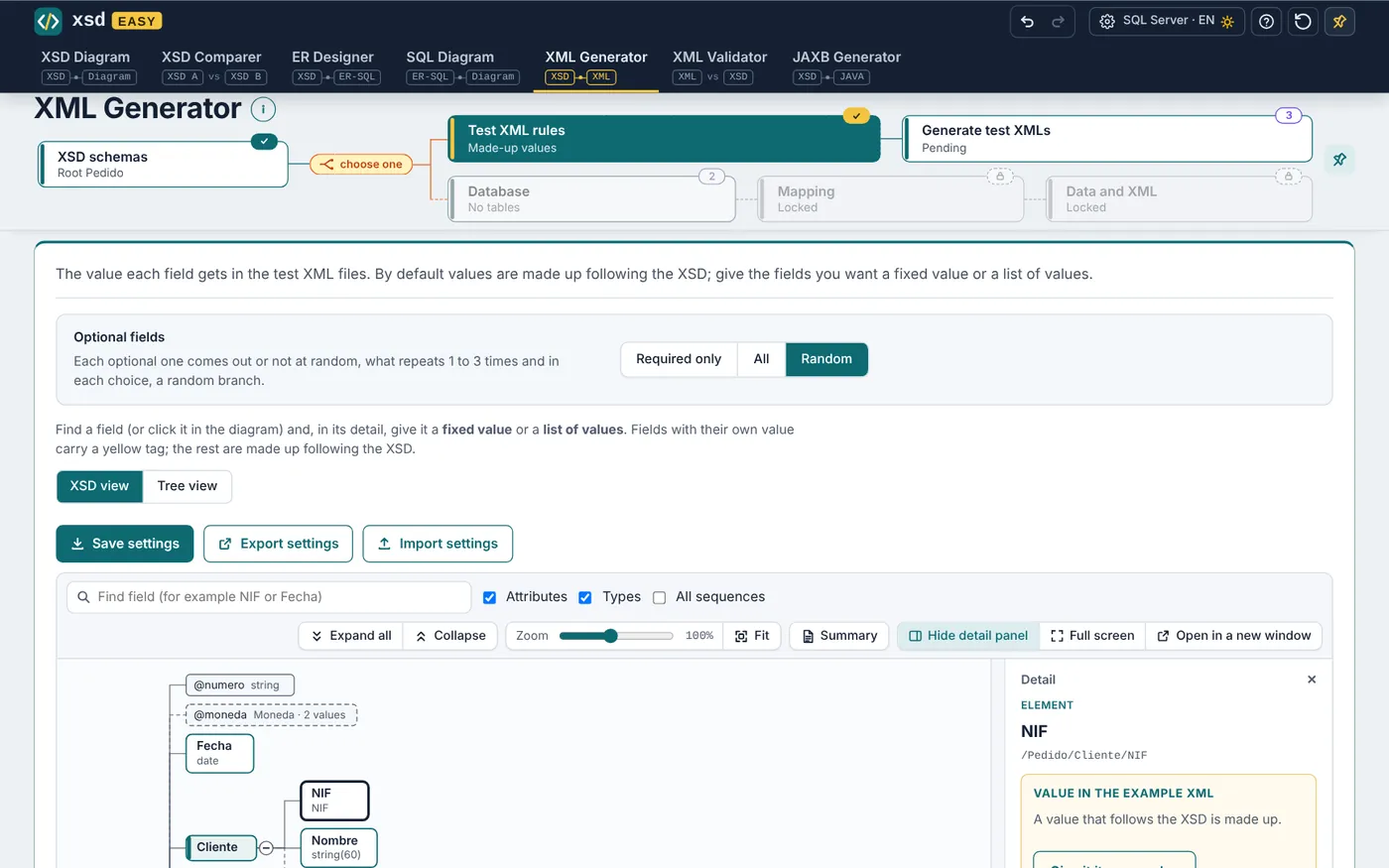Screen dimensions: 1389x868
Task: Open the JAXB Generator tab
Action: click(846, 65)
